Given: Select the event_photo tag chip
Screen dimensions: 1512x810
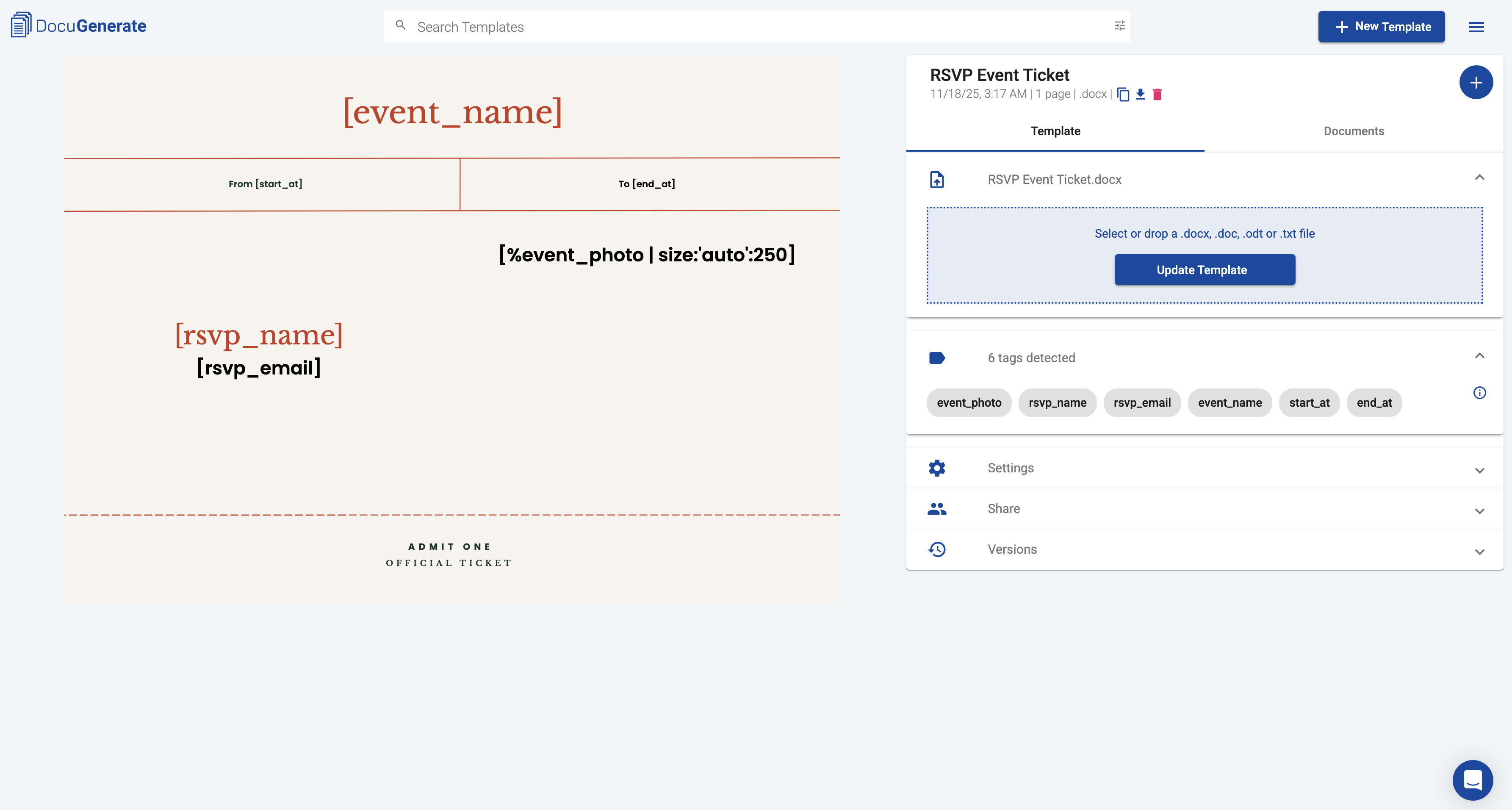Looking at the screenshot, I should click(969, 402).
